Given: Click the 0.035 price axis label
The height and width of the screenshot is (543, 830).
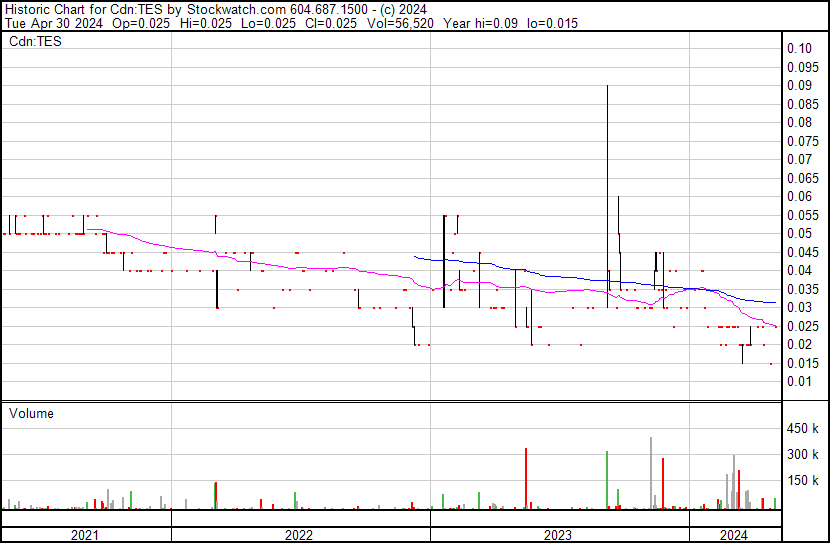Looking at the screenshot, I should 803,289.
